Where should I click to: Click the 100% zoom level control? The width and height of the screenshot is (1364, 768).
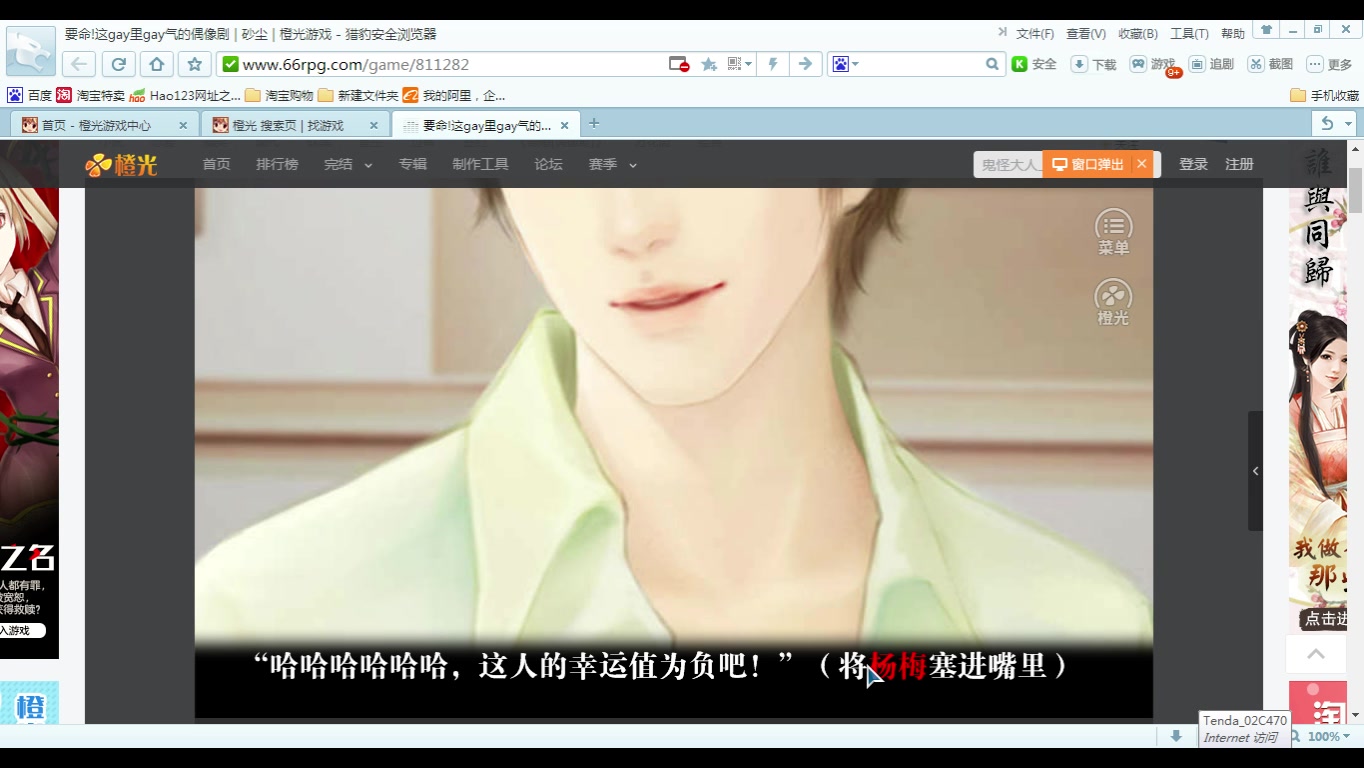click(x=1320, y=736)
